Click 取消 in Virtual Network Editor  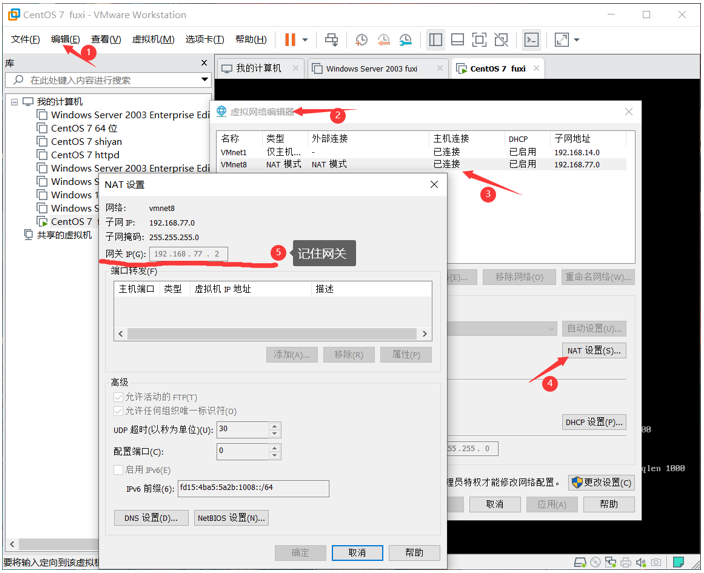click(x=495, y=504)
